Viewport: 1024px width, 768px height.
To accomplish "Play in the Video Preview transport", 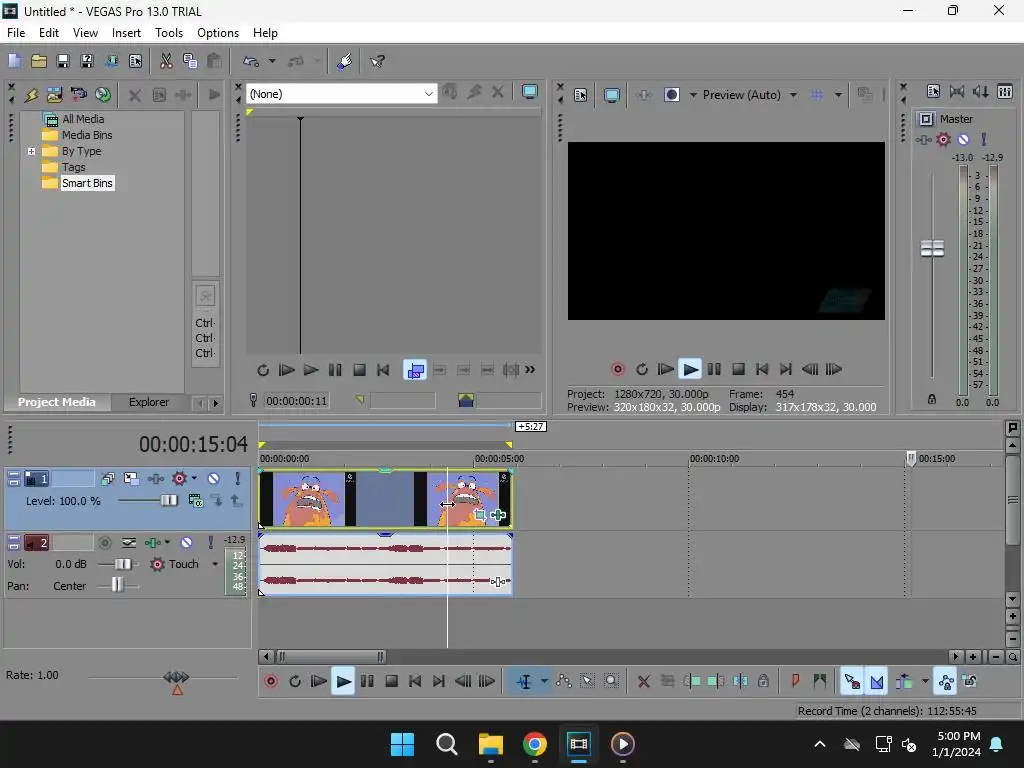I will (690, 370).
